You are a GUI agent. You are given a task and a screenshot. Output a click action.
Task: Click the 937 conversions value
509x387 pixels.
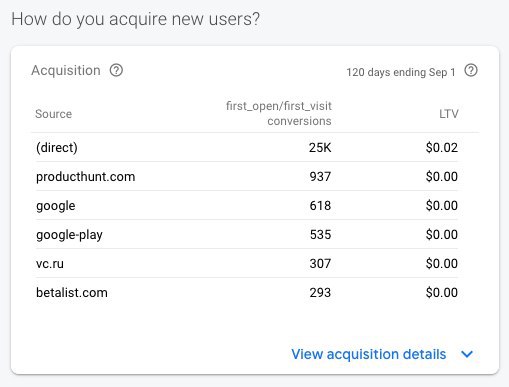[x=320, y=176]
